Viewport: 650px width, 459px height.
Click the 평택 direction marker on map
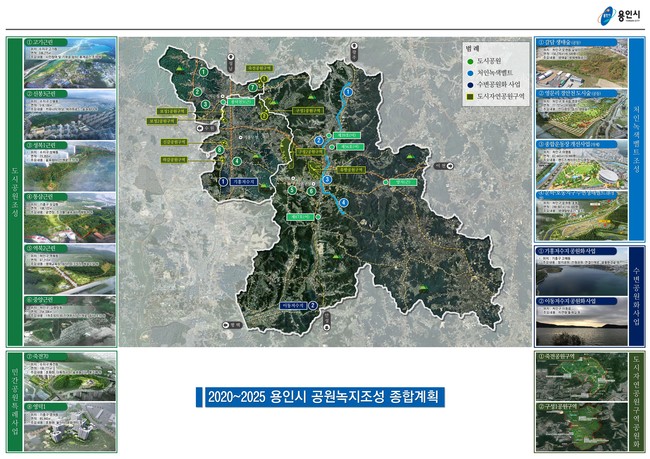232,325
